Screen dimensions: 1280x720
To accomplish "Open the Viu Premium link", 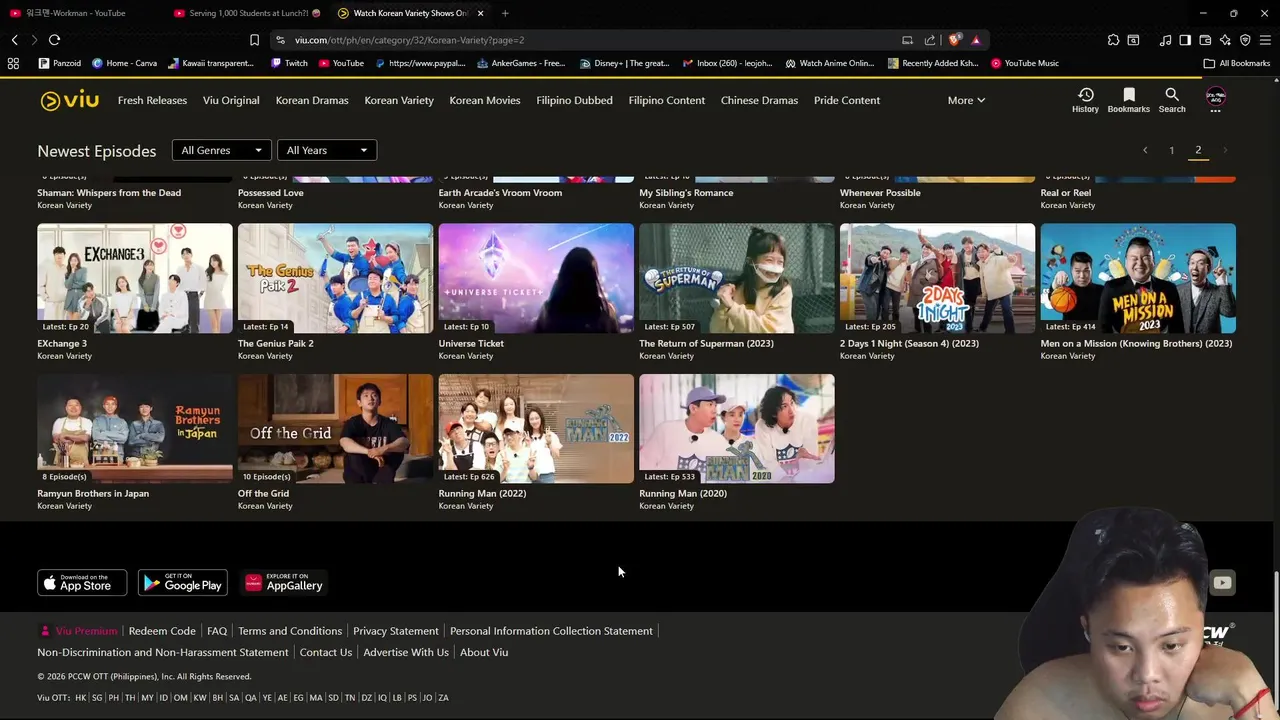I will pyautogui.click(x=79, y=631).
